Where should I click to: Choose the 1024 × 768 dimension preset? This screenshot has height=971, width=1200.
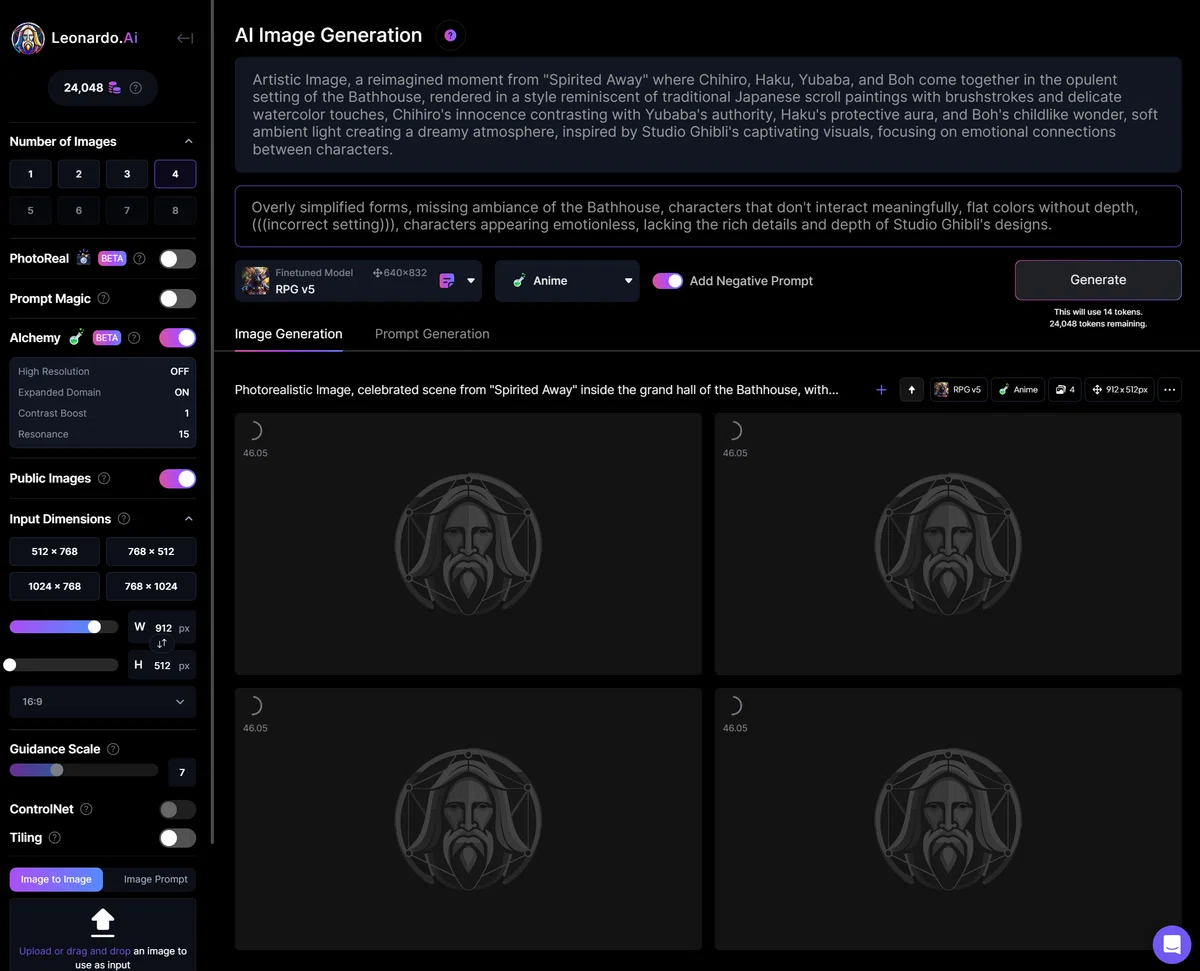[55, 586]
